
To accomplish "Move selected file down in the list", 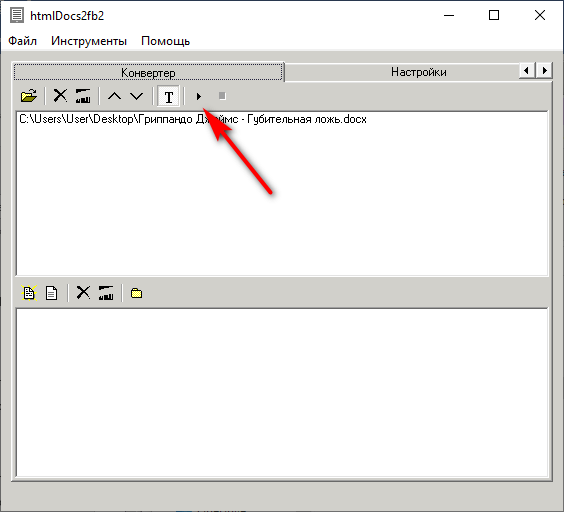I will click(137, 96).
